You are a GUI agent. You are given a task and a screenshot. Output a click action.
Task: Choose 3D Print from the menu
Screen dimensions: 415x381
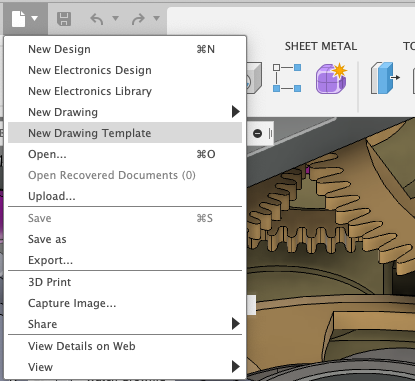125,282
